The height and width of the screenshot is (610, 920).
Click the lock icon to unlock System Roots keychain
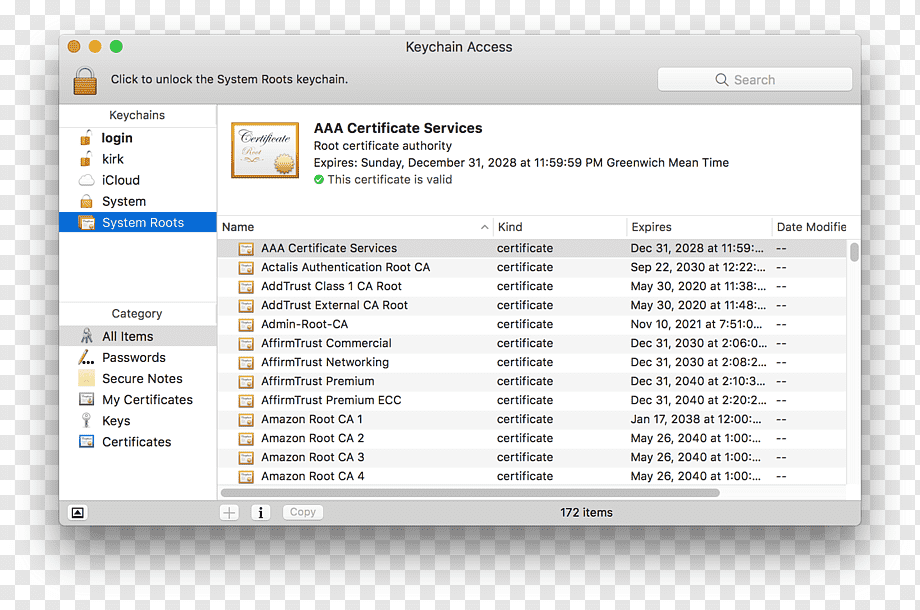point(85,80)
